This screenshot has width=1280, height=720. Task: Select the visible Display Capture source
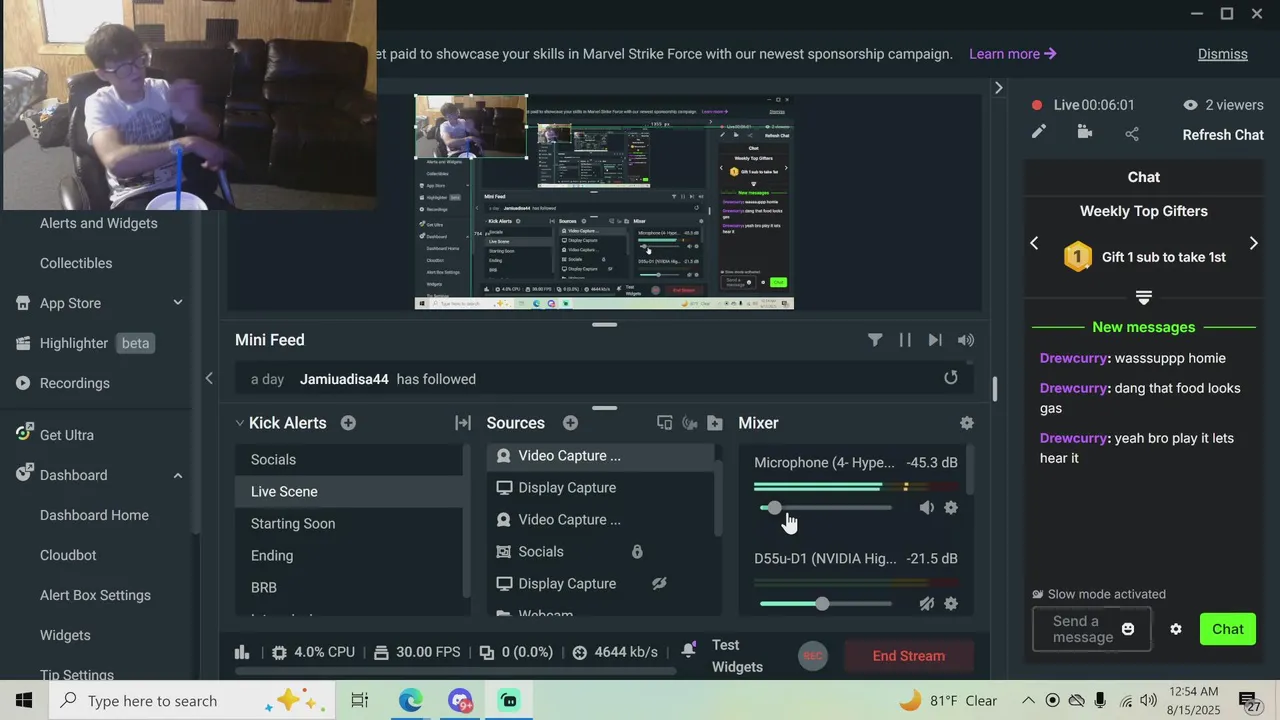pos(600,487)
